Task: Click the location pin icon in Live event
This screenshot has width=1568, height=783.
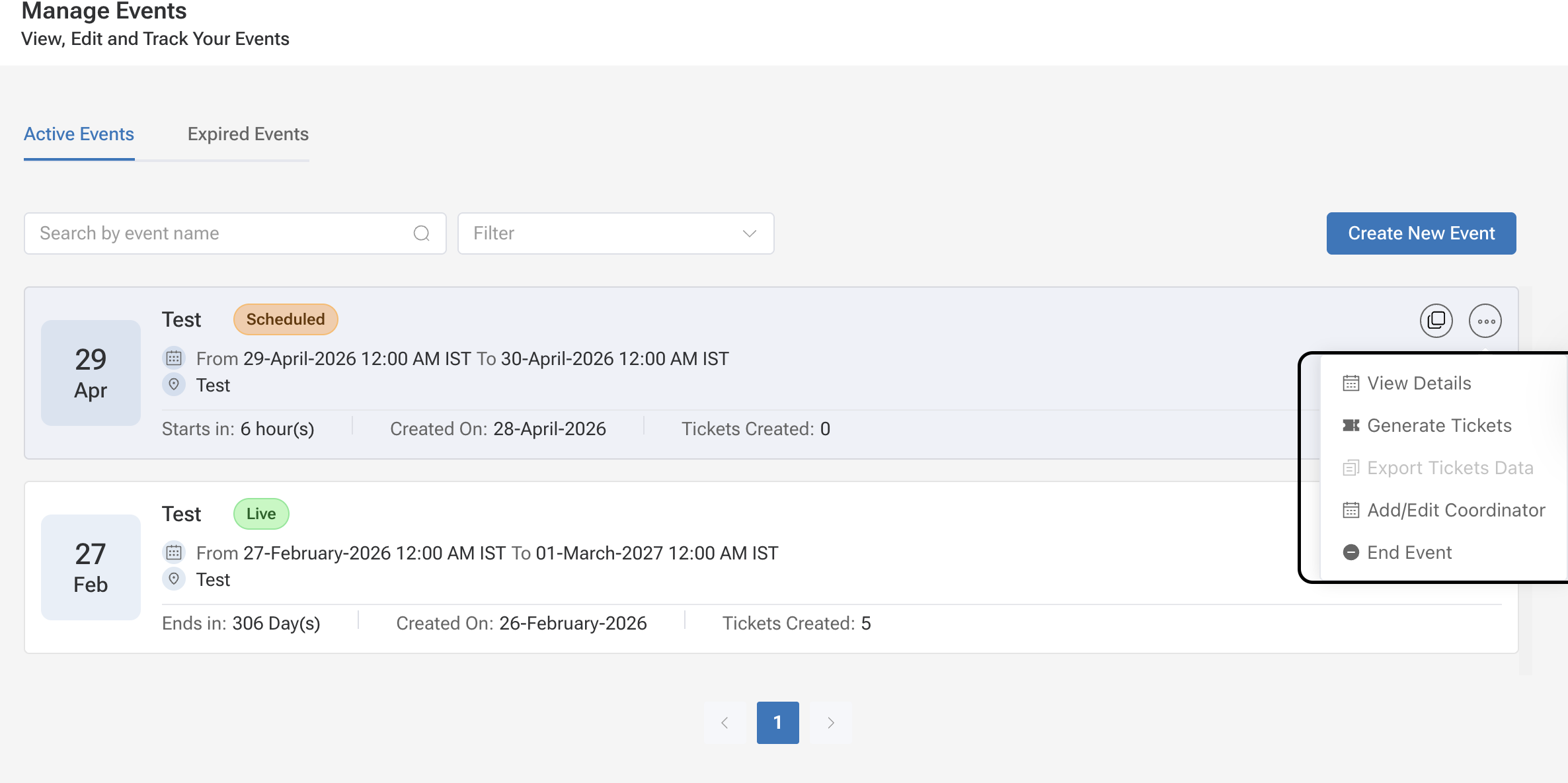Action: click(174, 579)
